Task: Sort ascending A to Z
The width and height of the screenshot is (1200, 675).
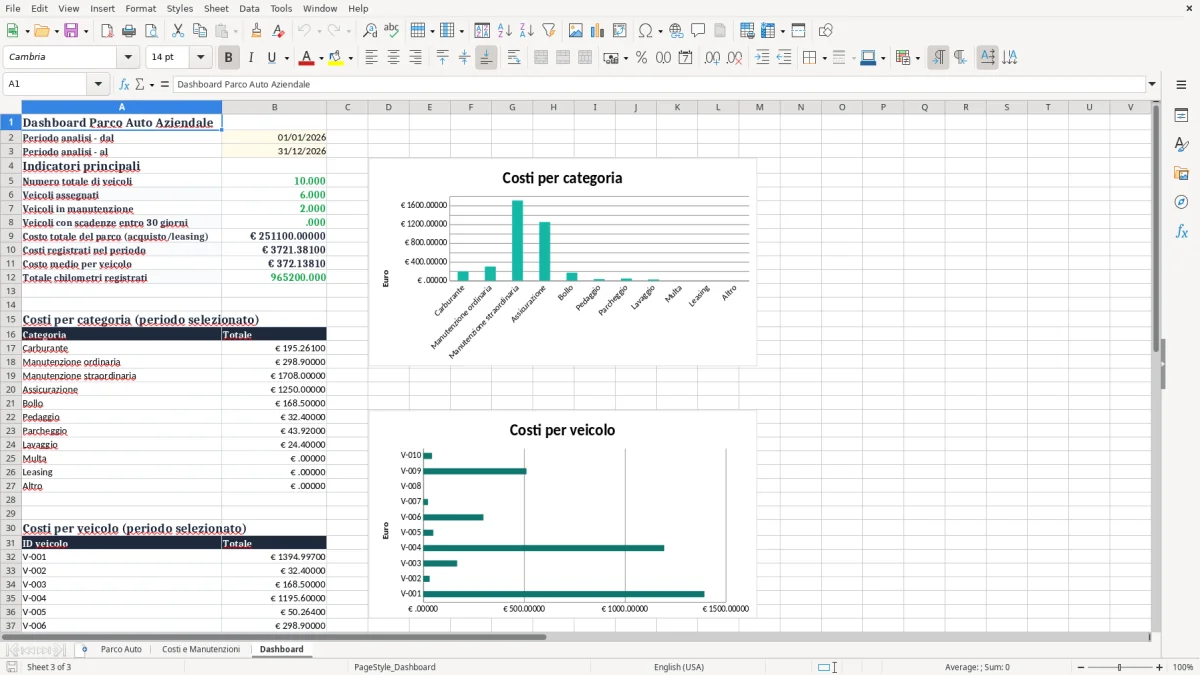Action: pyautogui.click(x=504, y=31)
